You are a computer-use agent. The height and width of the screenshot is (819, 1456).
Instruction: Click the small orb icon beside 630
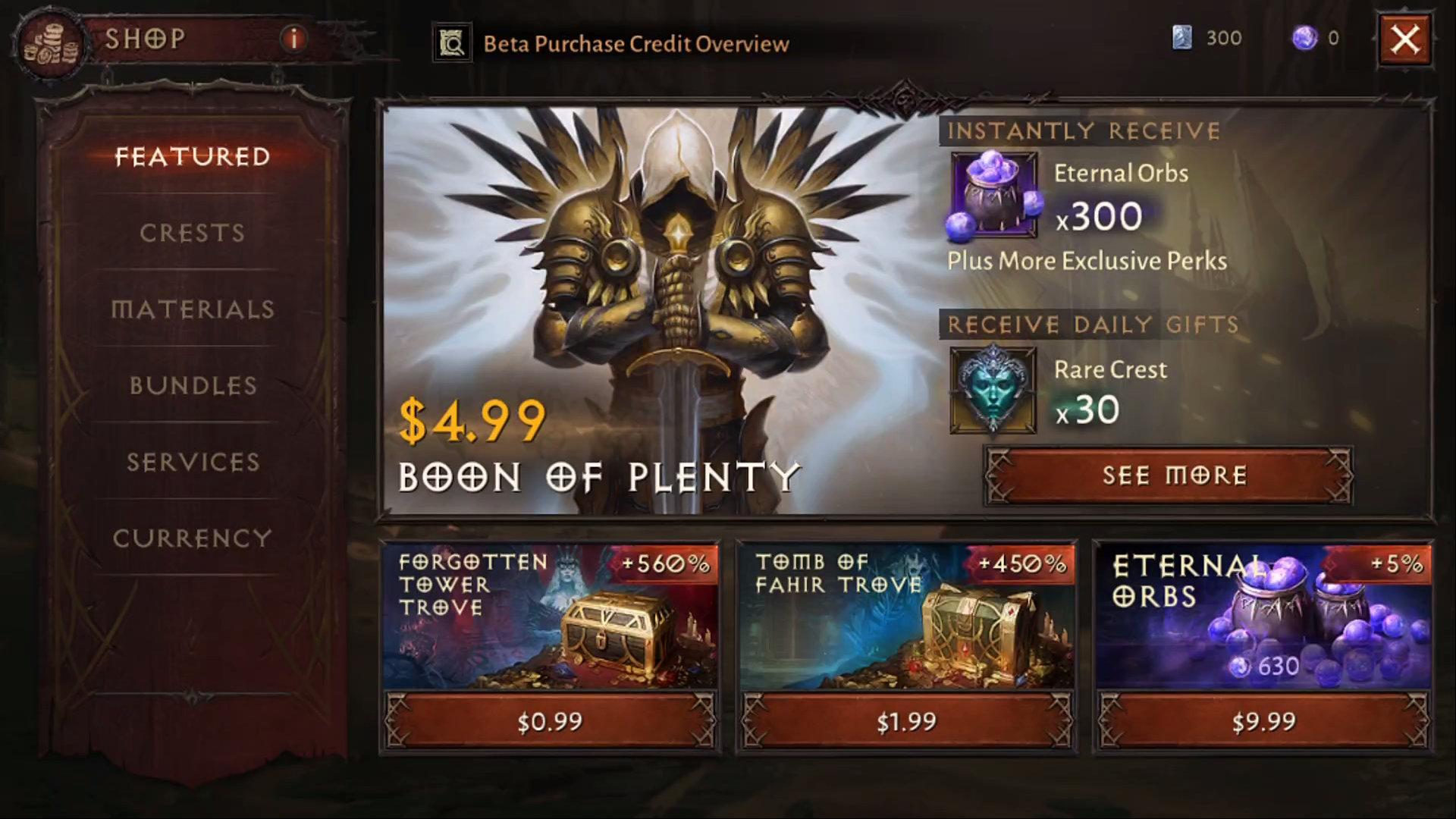pos(1240,667)
